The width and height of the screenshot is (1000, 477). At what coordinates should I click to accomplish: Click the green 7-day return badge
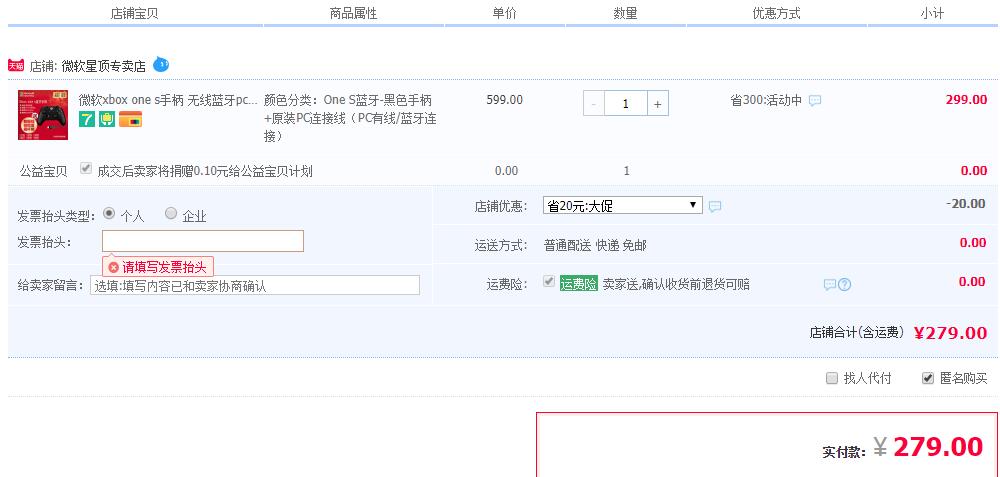(86, 119)
